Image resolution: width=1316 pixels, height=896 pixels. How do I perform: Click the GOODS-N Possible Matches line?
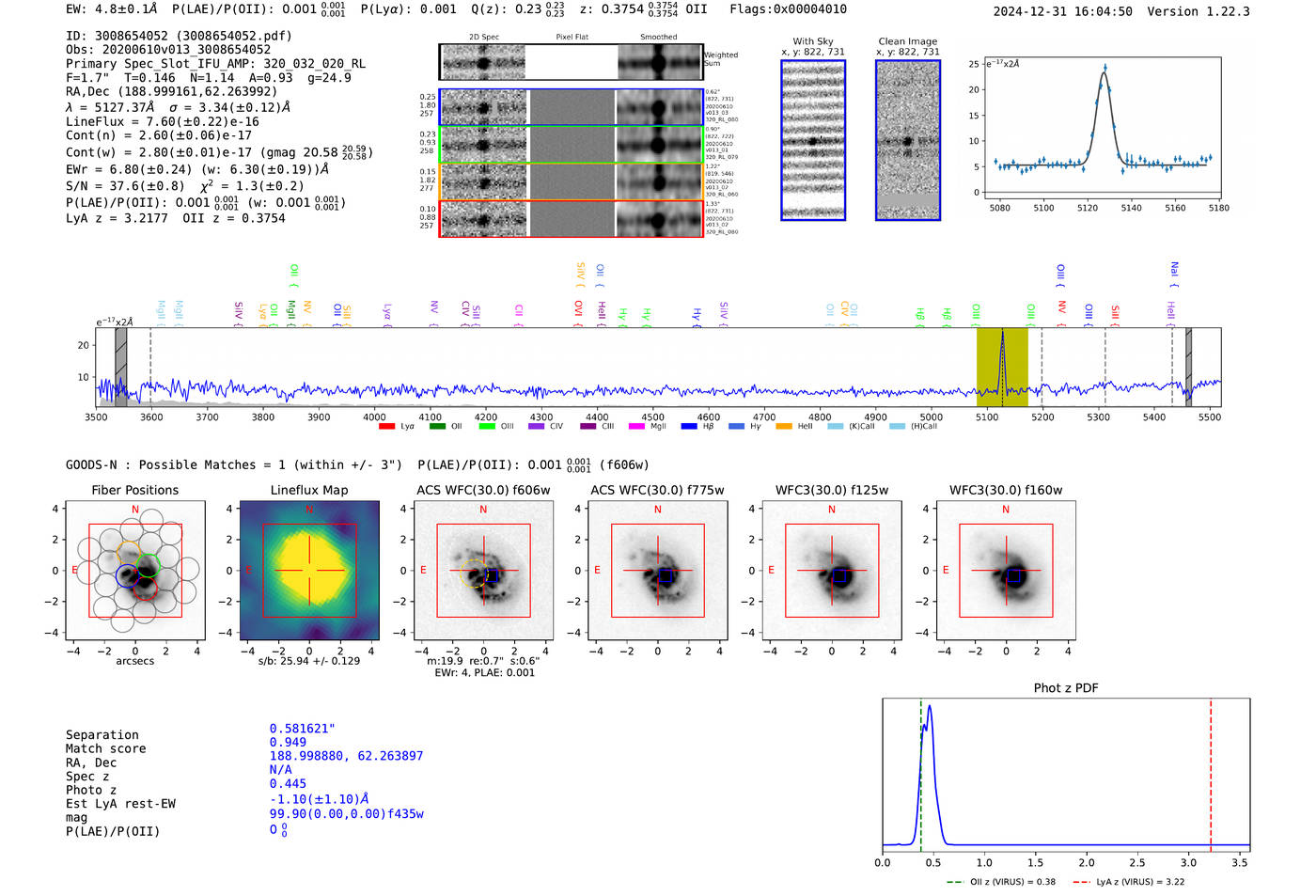(x=357, y=464)
